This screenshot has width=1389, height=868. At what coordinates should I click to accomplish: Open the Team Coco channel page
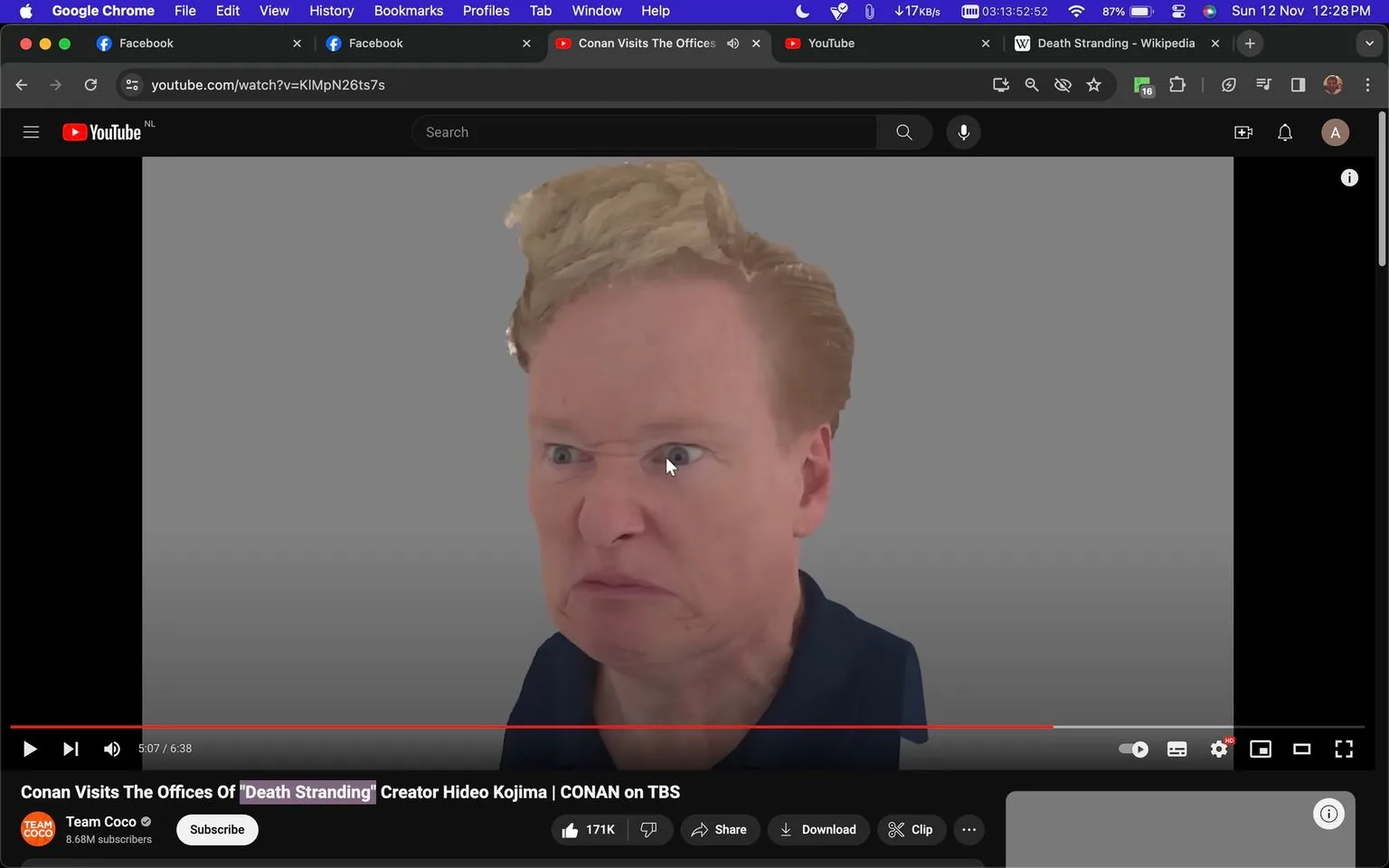[x=100, y=821]
